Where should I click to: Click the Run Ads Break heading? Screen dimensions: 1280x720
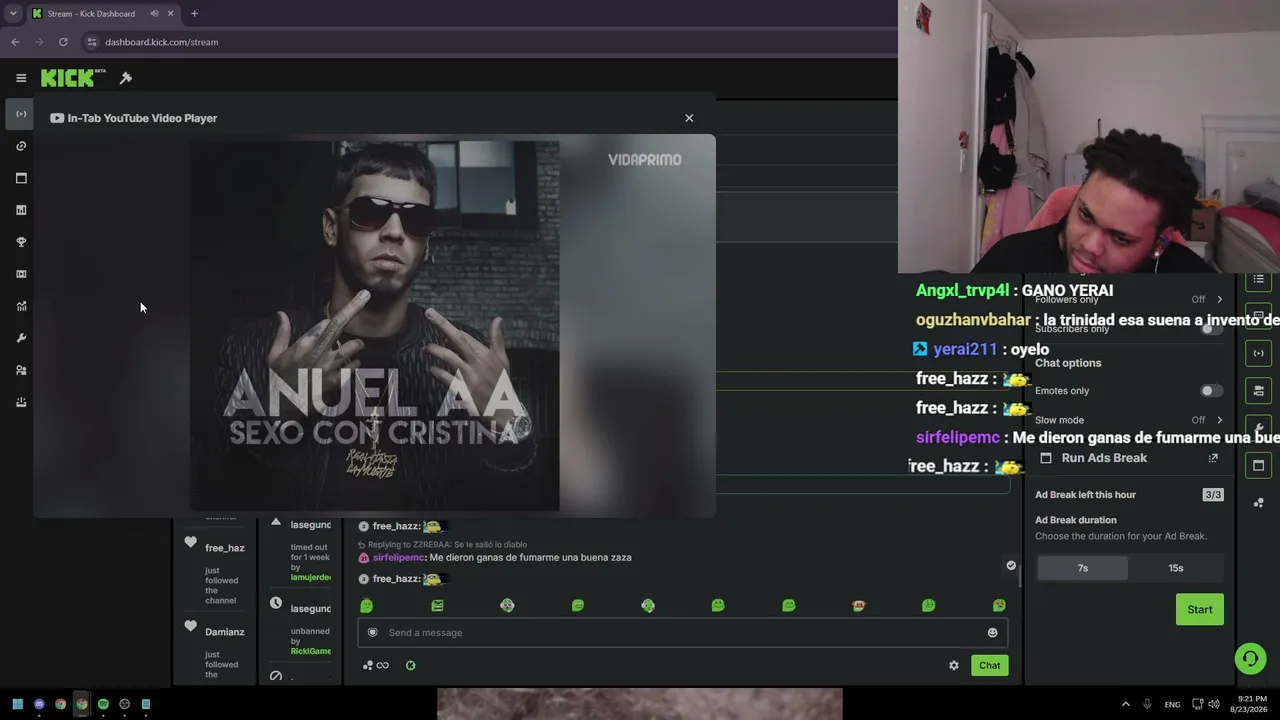[x=1104, y=458]
